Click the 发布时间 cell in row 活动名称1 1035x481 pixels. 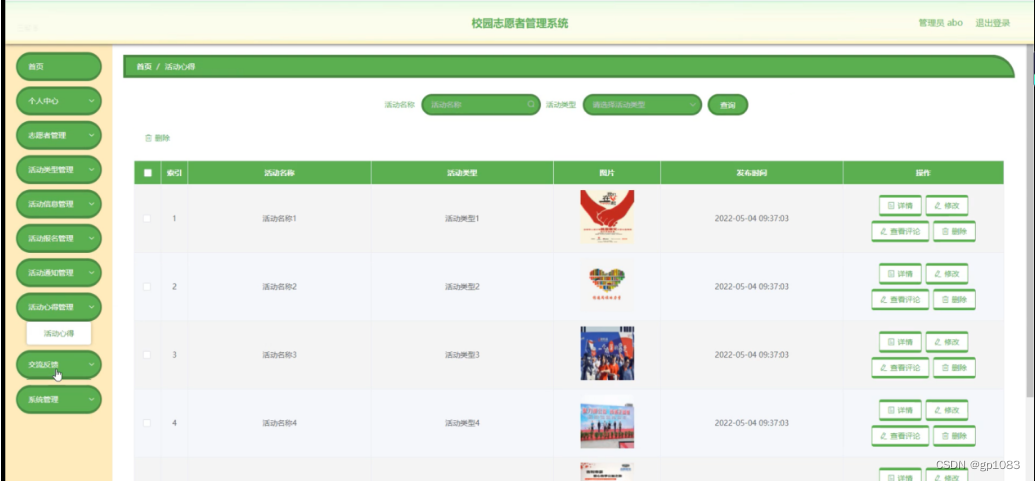[752, 218]
